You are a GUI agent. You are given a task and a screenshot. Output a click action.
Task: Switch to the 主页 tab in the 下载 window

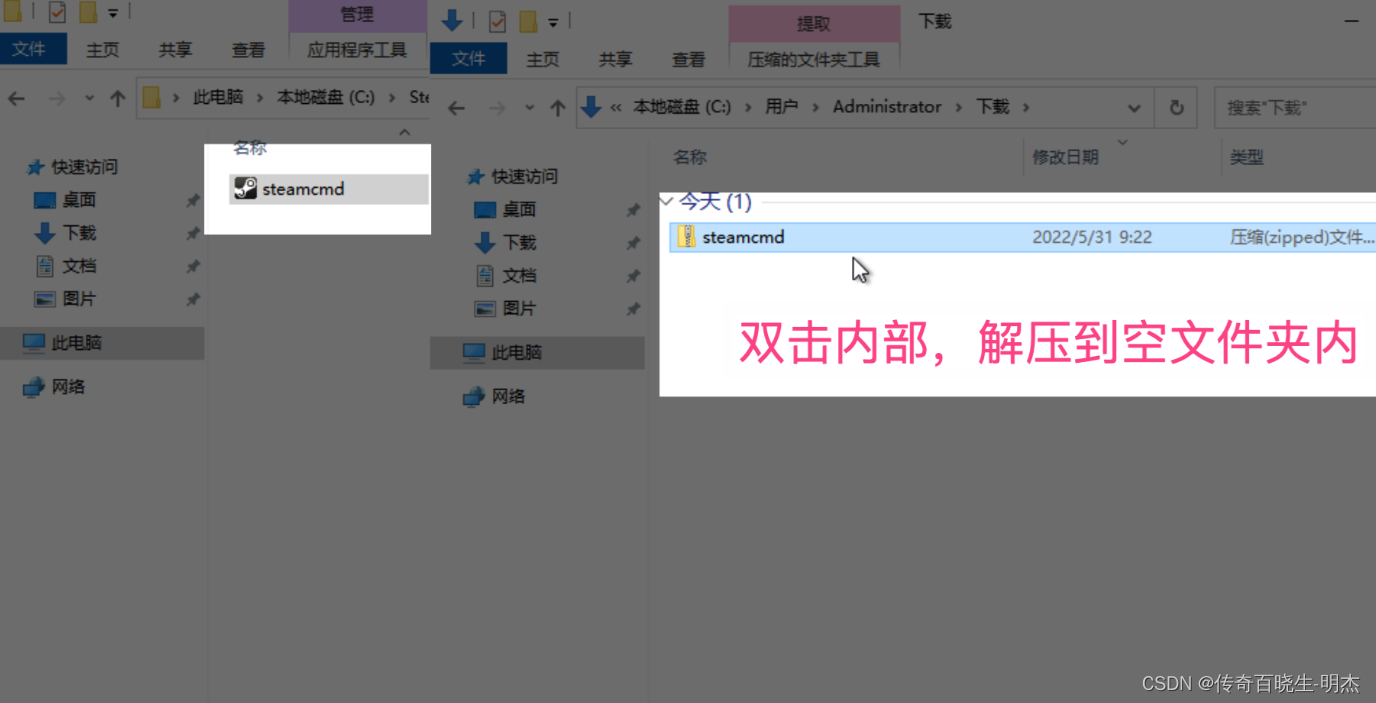543,59
